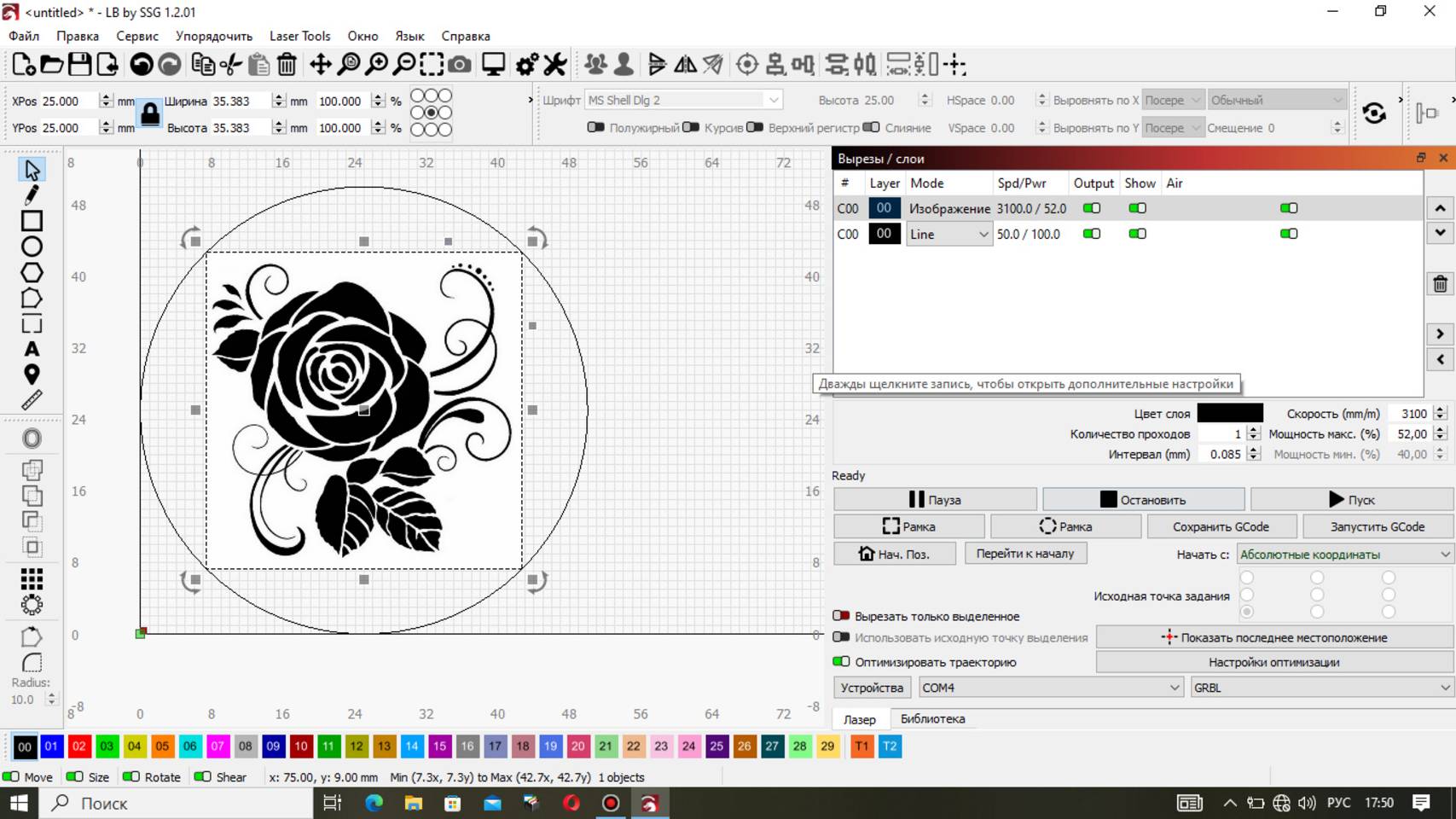Choose the red 02 color swatch
The width and height of the screenshot is (1456, 819).
[x=78, y=746]
